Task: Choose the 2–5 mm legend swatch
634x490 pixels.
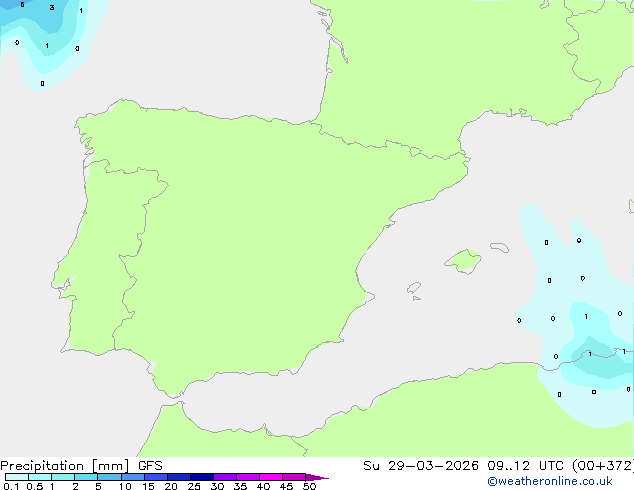Action: point(86,477)
